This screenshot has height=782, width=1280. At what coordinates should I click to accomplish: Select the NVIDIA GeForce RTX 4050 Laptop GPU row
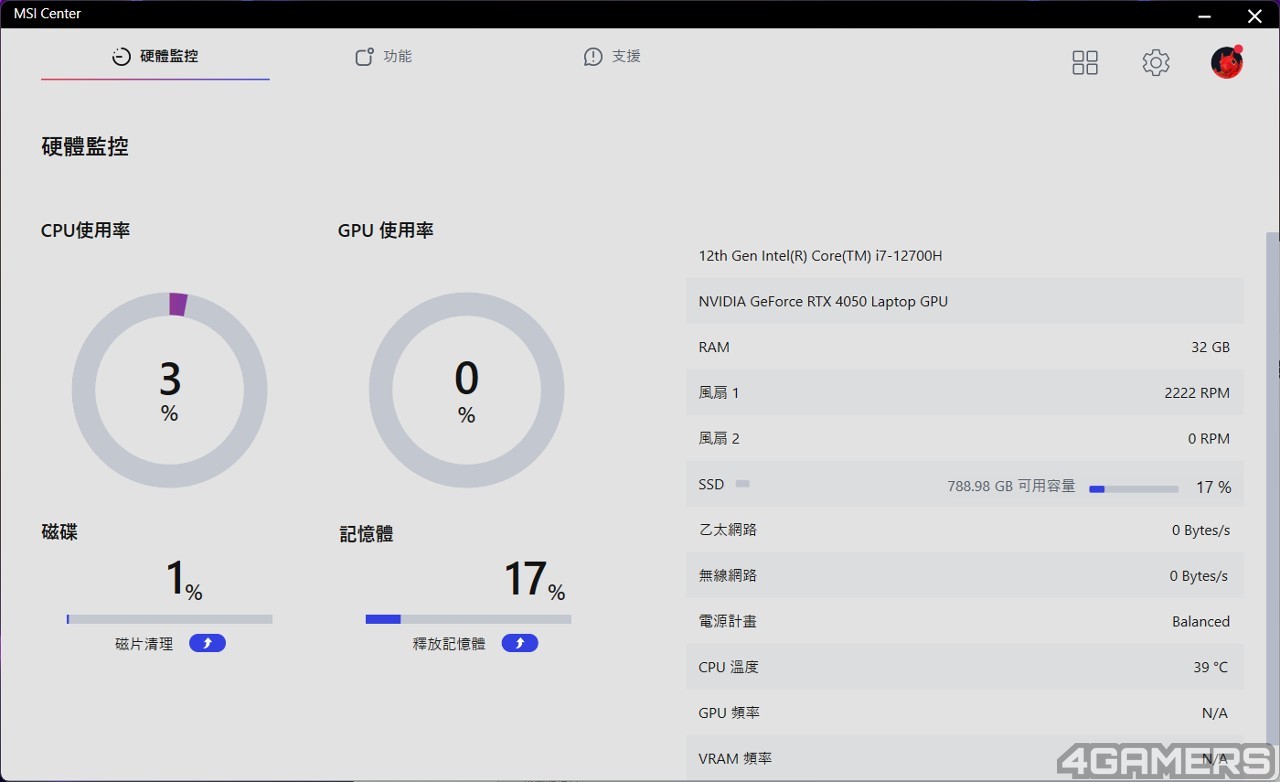[x=965, y=301]
